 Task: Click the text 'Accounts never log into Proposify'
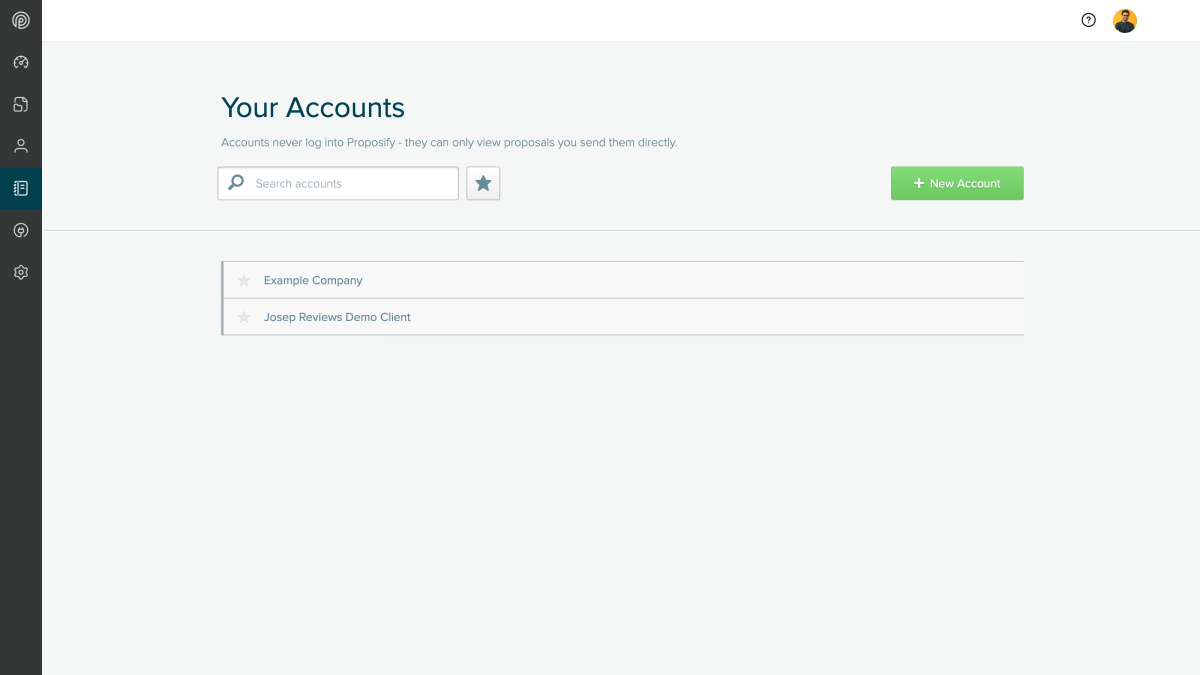(308, 143)
